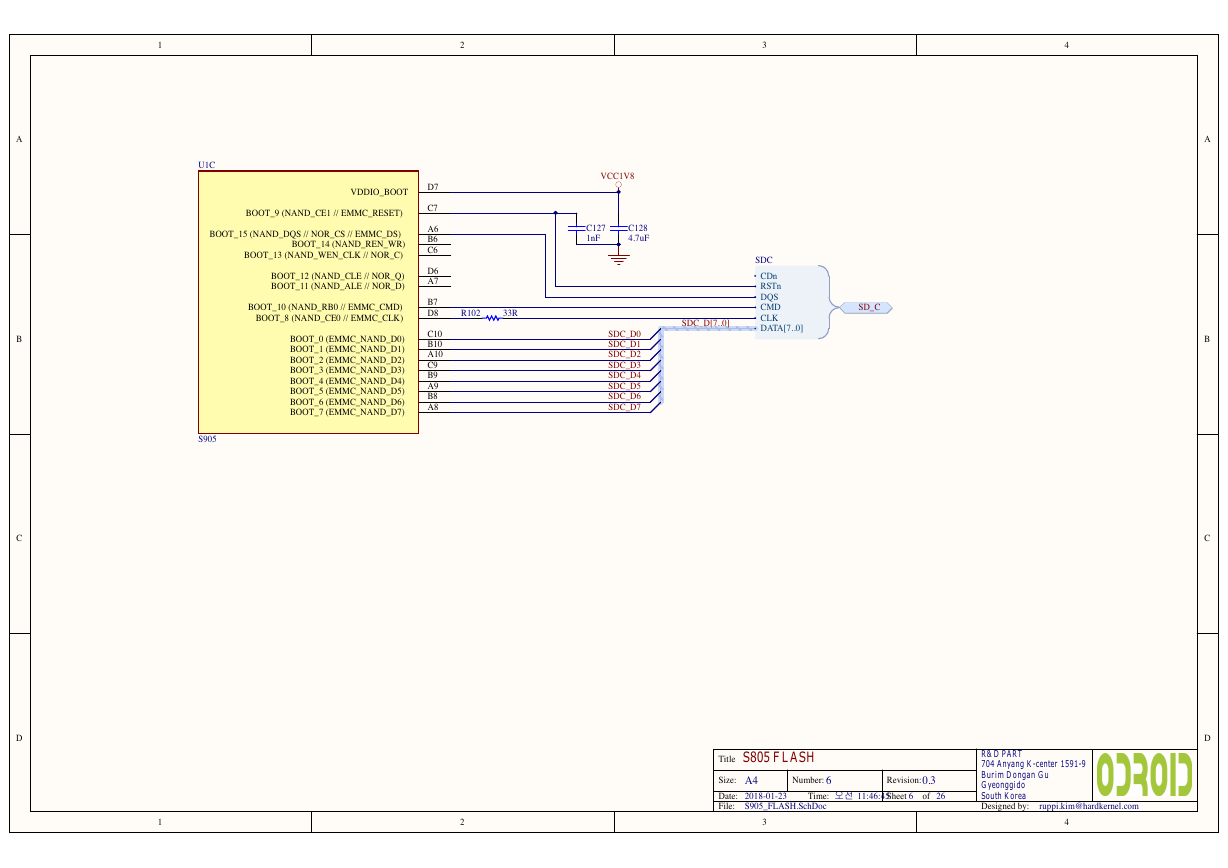Click the R&D PART address heading
This screenshot has height=868, width=1228.
[x=1001, y=754]
